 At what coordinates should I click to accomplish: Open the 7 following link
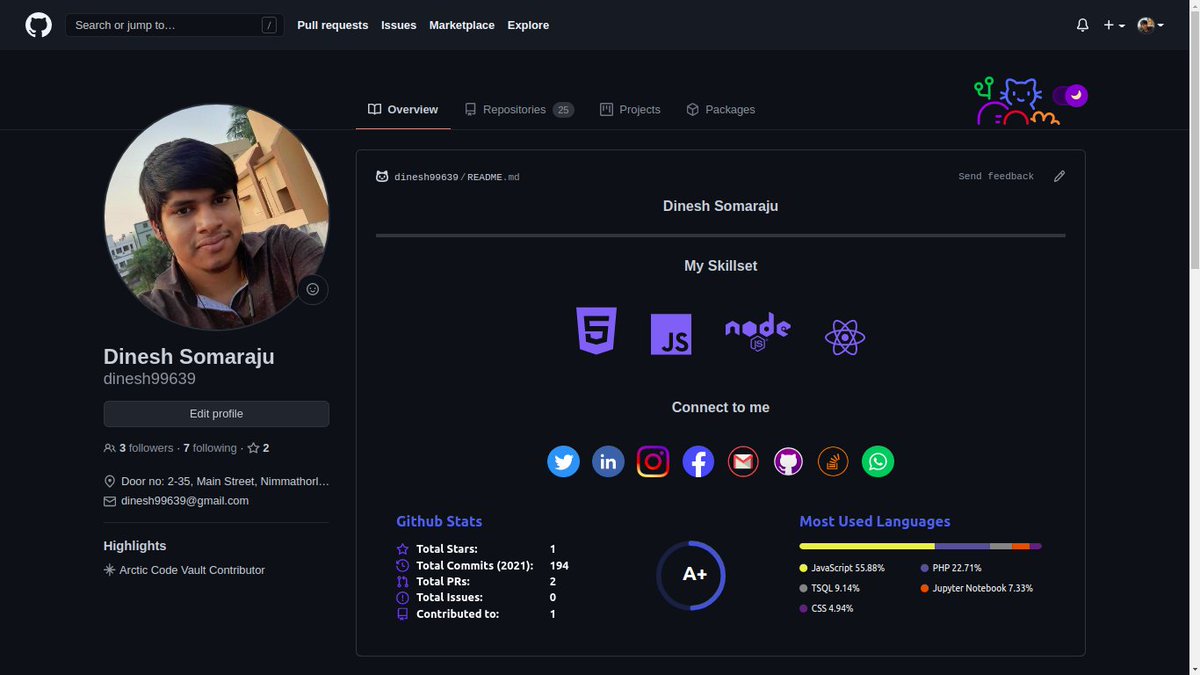tap(210, 448)
